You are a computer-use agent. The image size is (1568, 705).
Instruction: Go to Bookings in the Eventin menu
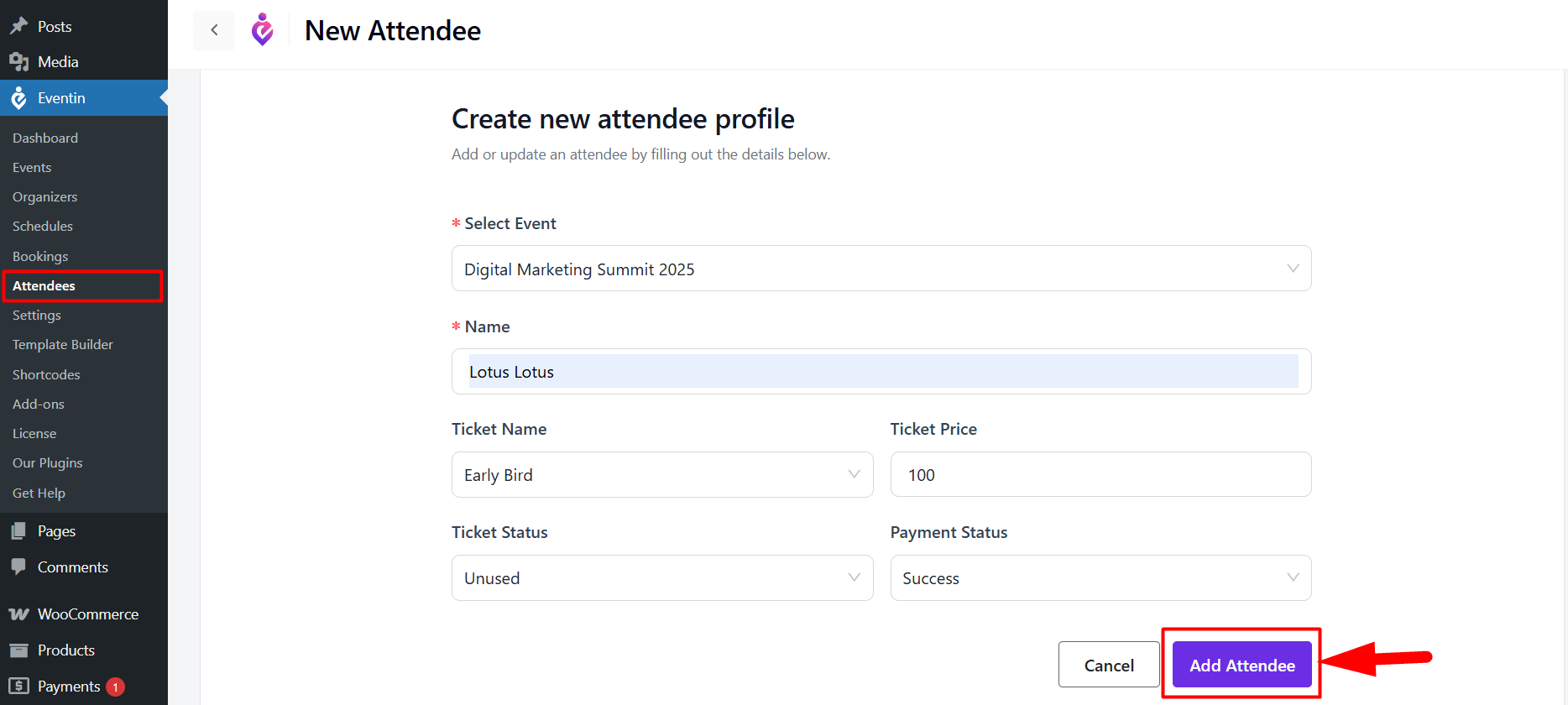pos(40,257)
